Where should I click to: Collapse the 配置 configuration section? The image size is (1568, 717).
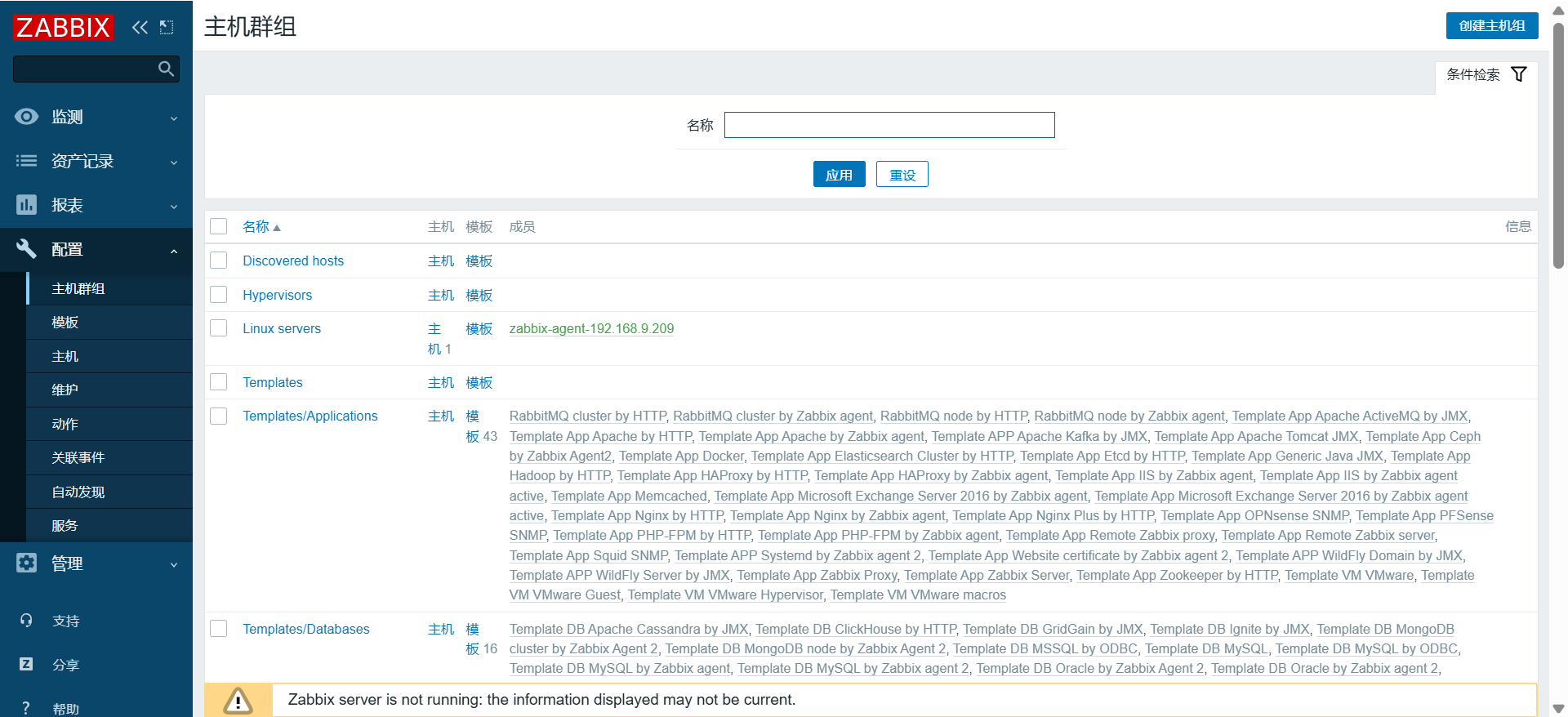coord(96,249)
